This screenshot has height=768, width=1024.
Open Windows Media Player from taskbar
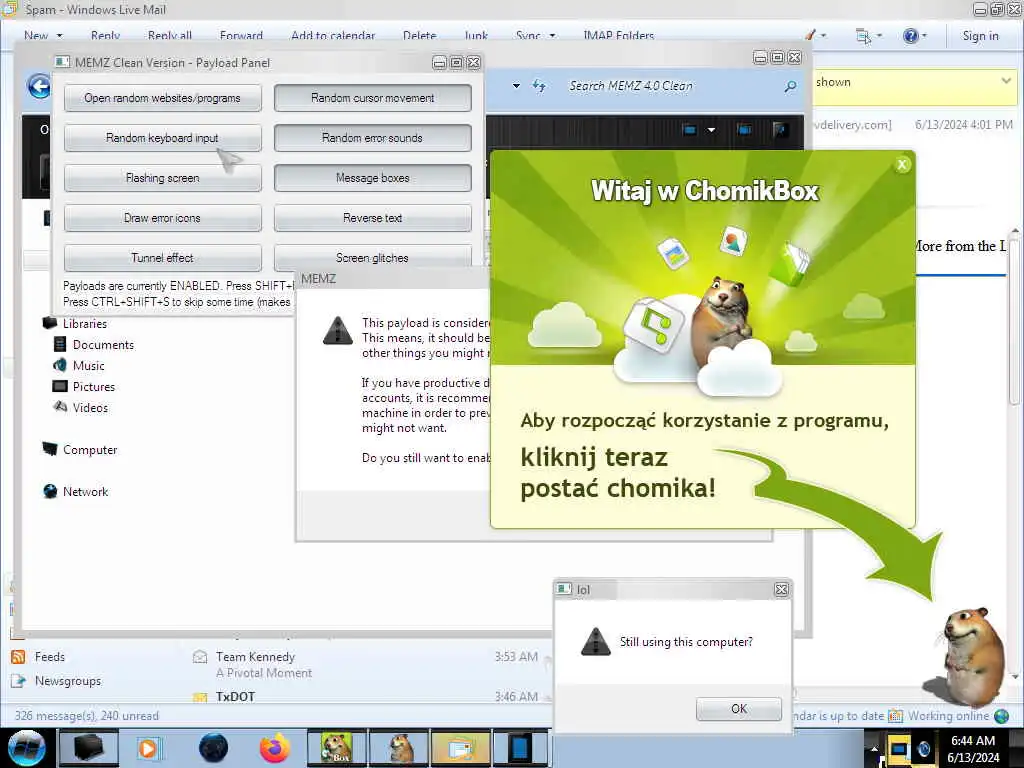point(148,748)
